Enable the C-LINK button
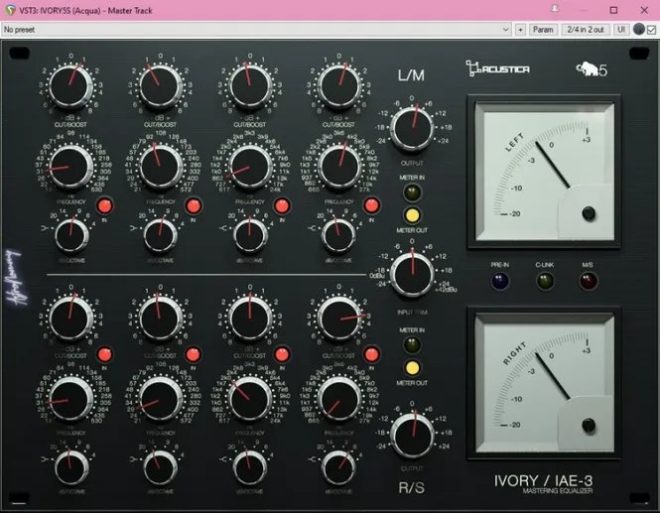The height and width of the screenshot is (513, 660). [x=545, y=281]
